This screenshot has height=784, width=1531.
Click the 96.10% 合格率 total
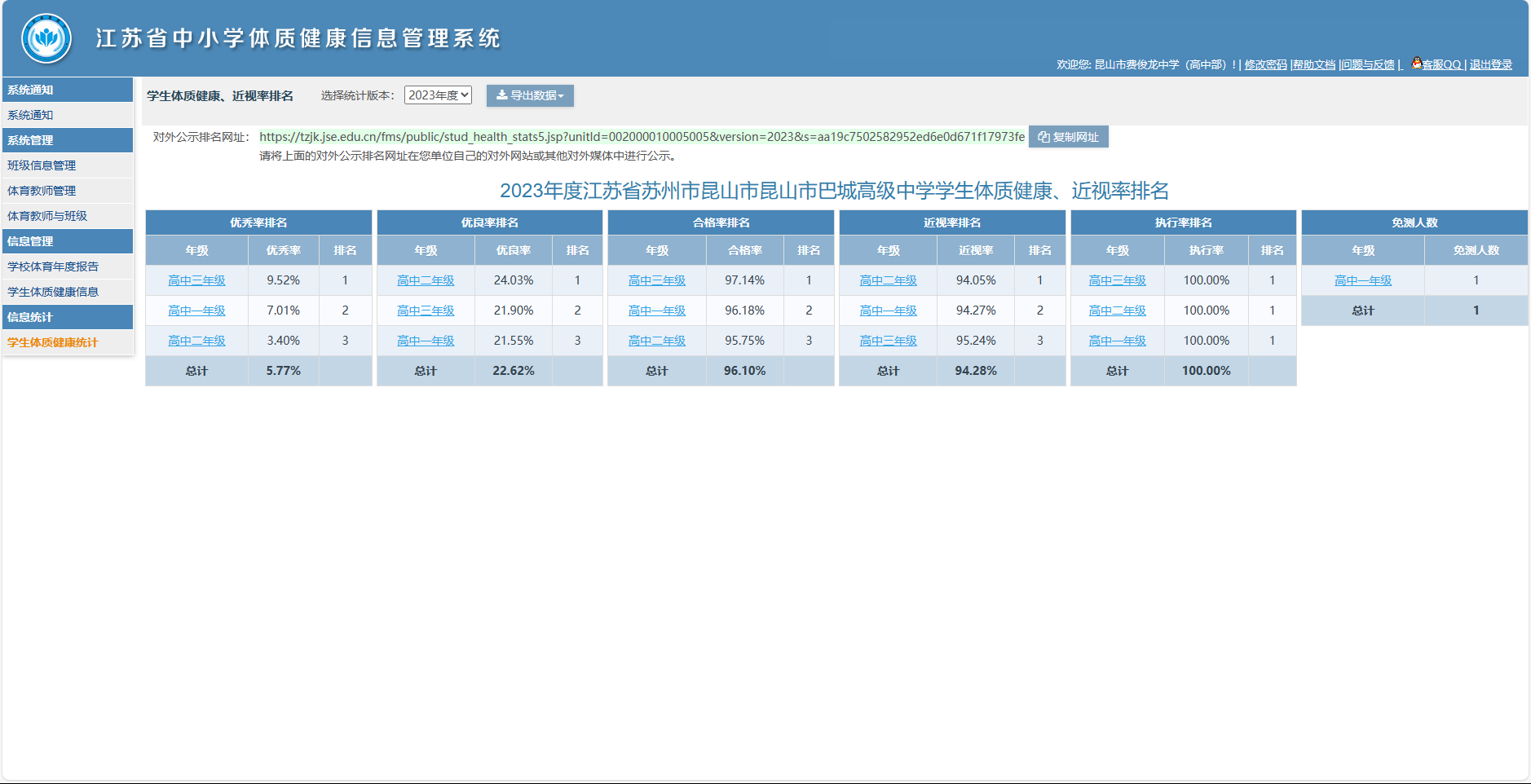pos(745,371)
